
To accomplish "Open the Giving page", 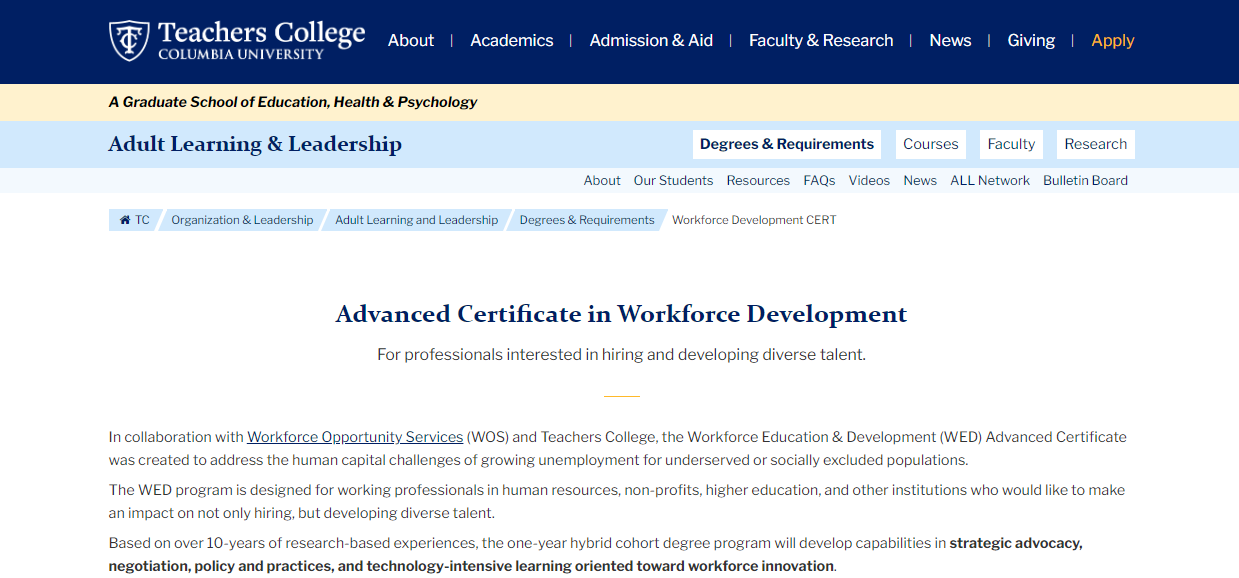I will coord(1031,40).
